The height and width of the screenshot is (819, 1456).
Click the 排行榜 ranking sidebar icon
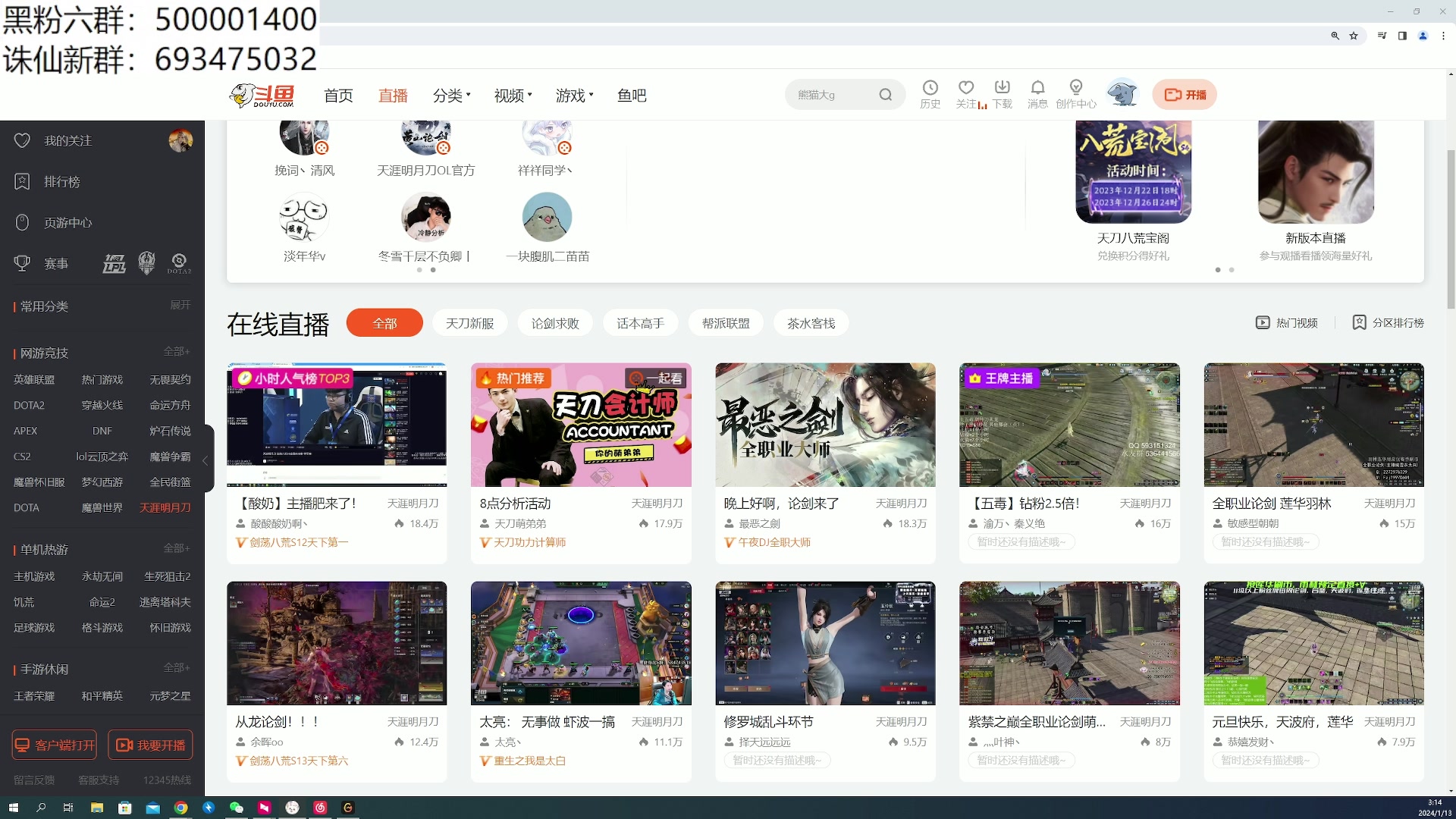tap(23, 181)
